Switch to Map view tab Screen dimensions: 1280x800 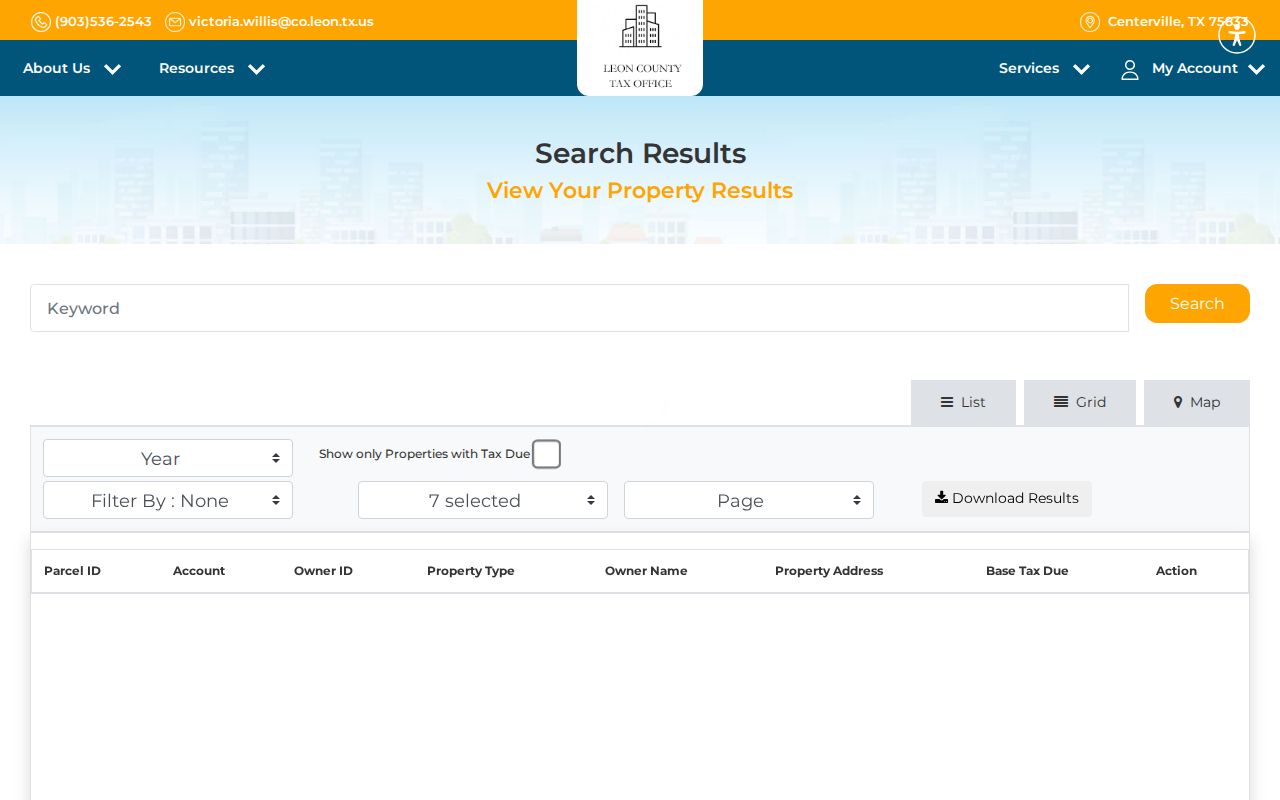coord(1197,402)
